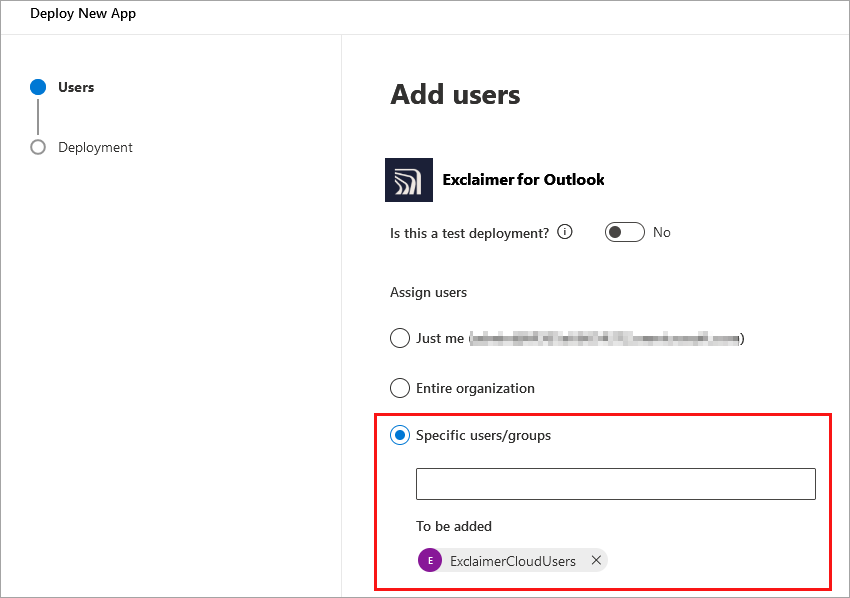Click the purple E avatar of ExclaimerCloudUsers

(430, 560)
